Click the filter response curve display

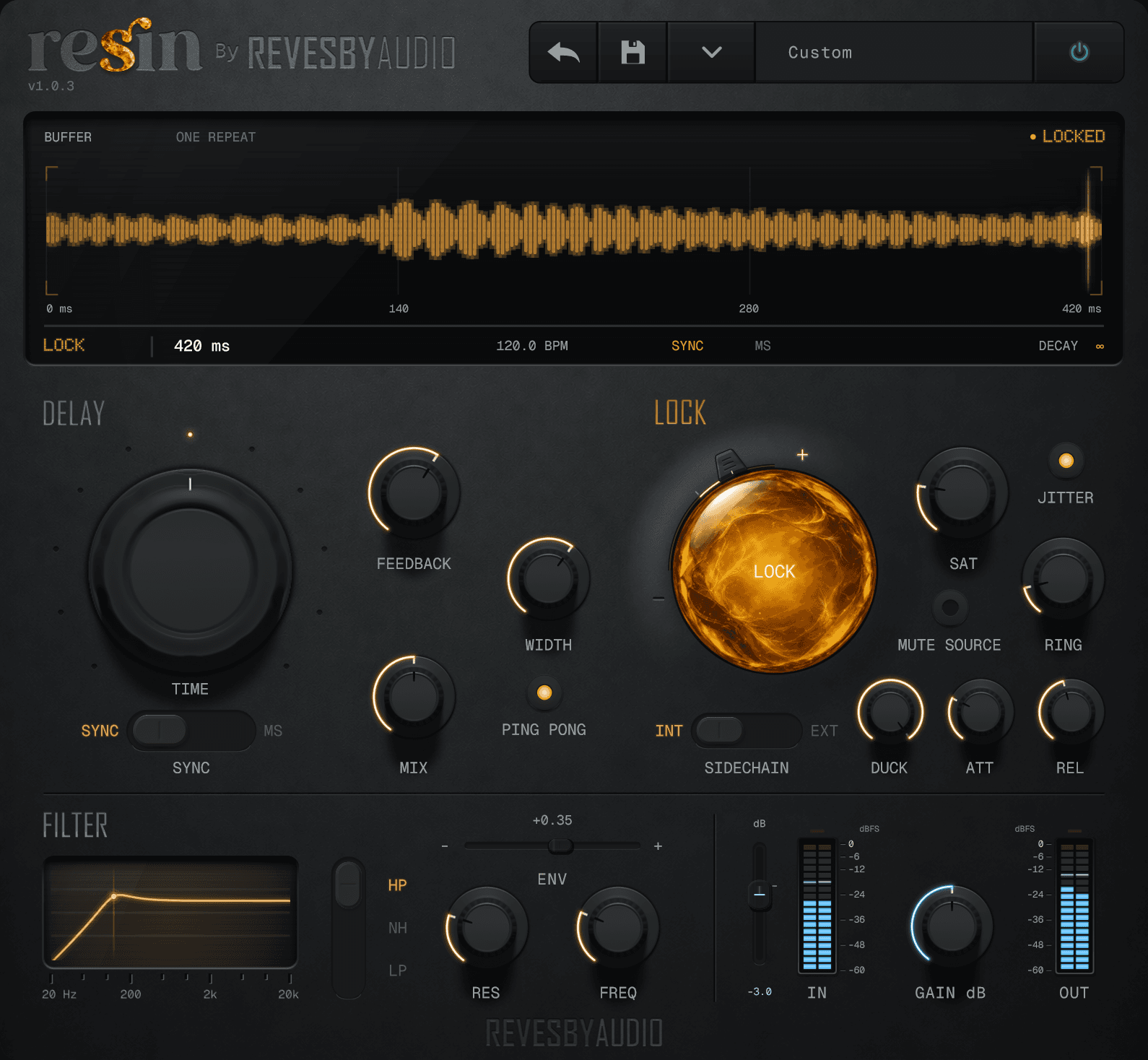click(170, 912)
